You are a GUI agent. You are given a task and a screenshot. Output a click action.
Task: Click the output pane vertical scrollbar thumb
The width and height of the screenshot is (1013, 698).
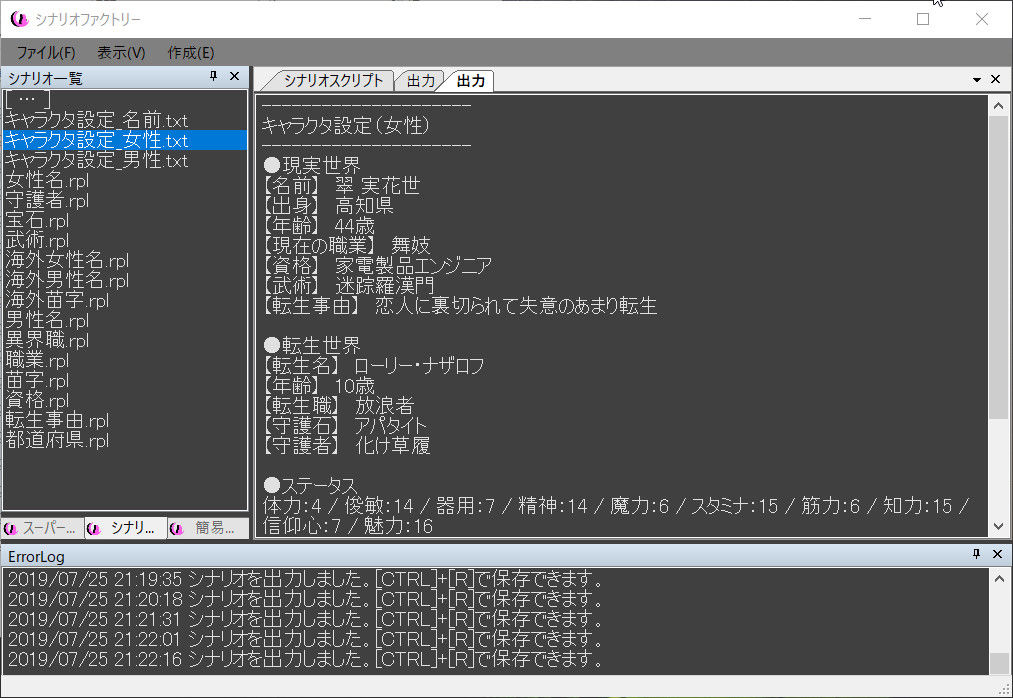(x=998, y=267)
